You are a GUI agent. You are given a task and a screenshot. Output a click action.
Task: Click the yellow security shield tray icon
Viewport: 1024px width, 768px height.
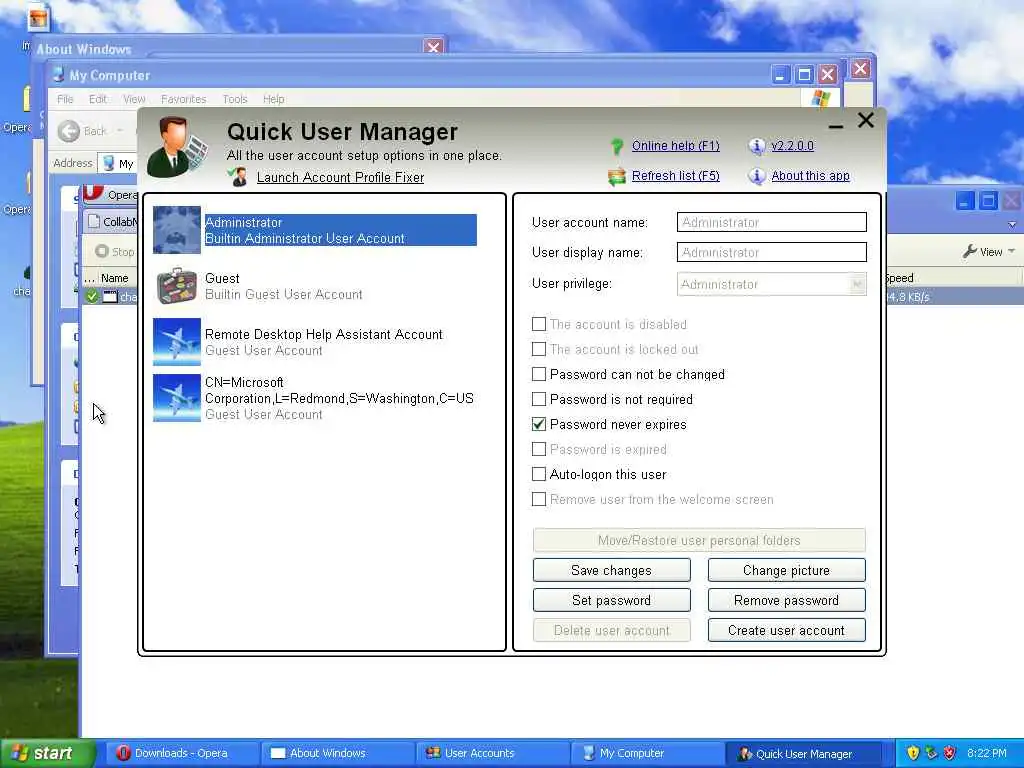[x=913, y=753]
